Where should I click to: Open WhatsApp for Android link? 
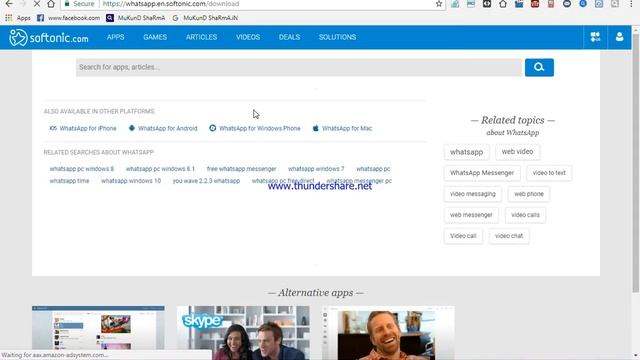[167, 128]
